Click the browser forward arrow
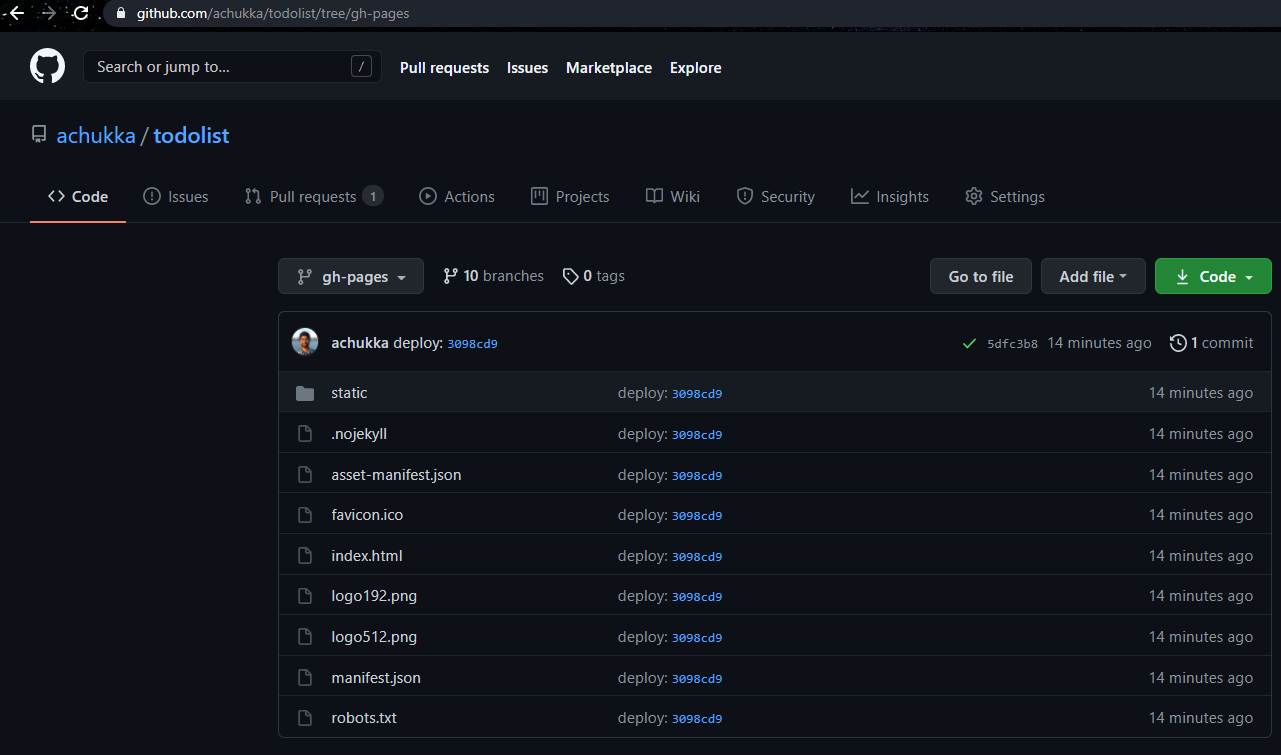 [x=48, y=13]
